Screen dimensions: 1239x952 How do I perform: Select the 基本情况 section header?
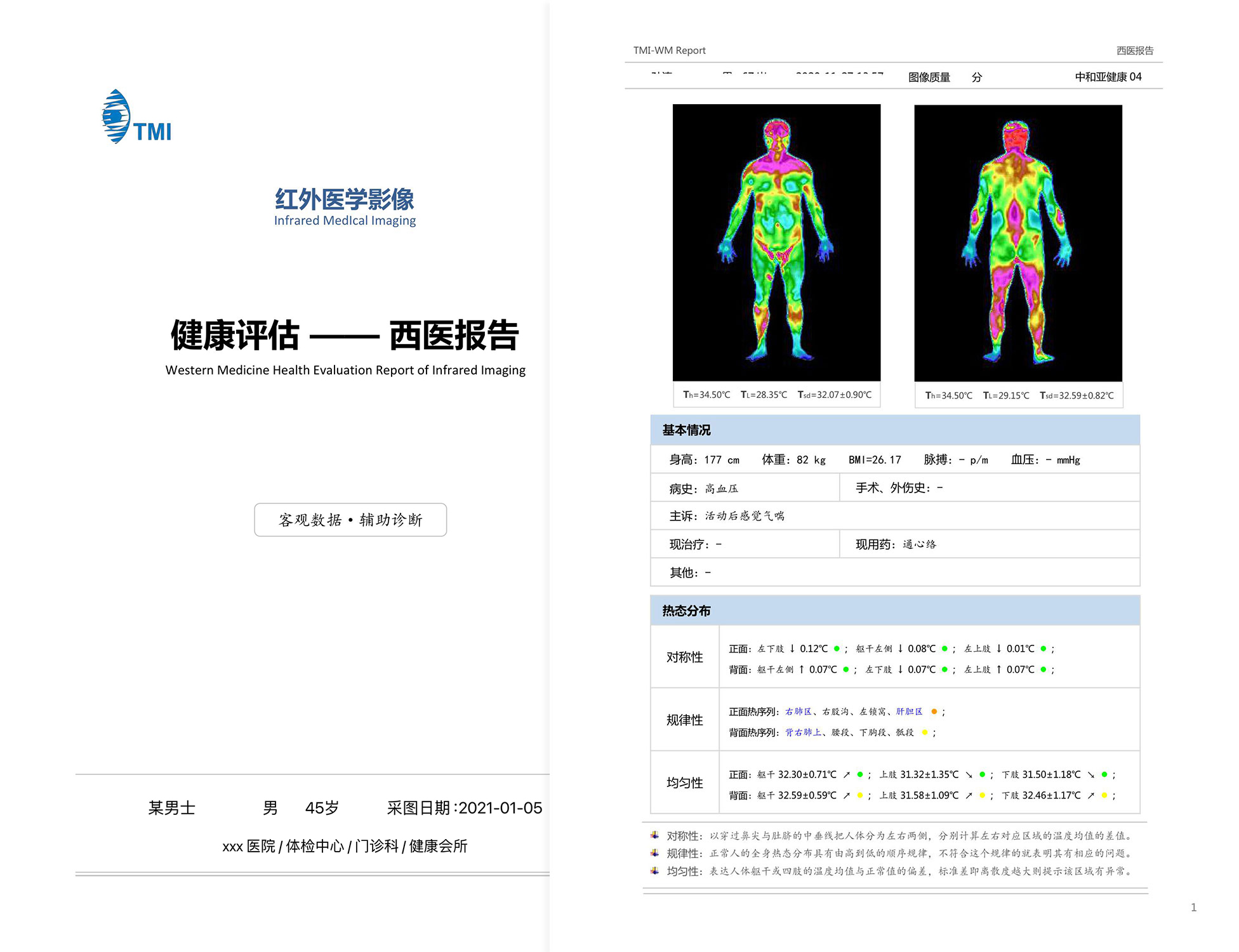pyautogui.click(x=895, y=430)
